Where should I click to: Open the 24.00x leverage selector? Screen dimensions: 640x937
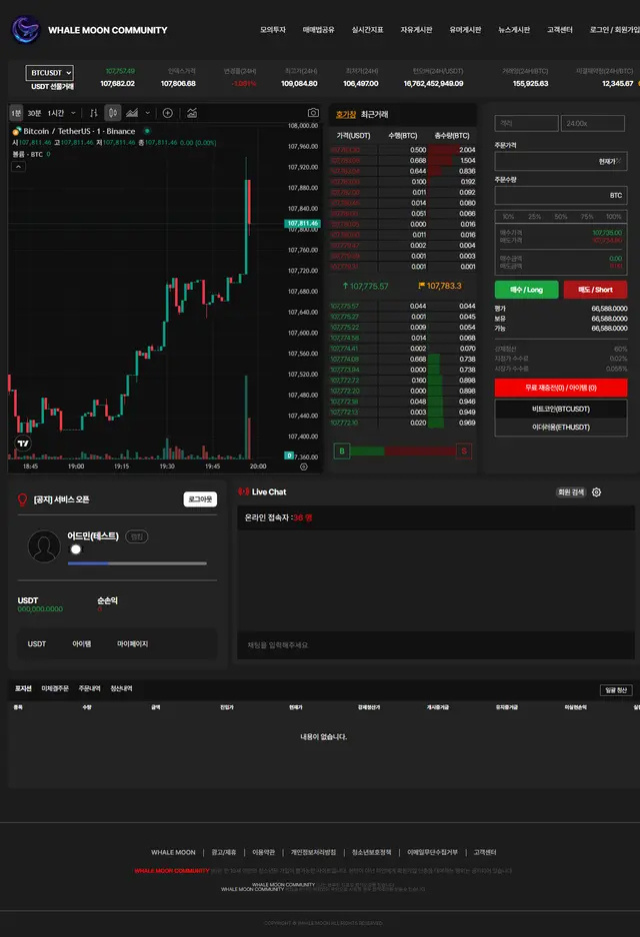pos(593,123)
